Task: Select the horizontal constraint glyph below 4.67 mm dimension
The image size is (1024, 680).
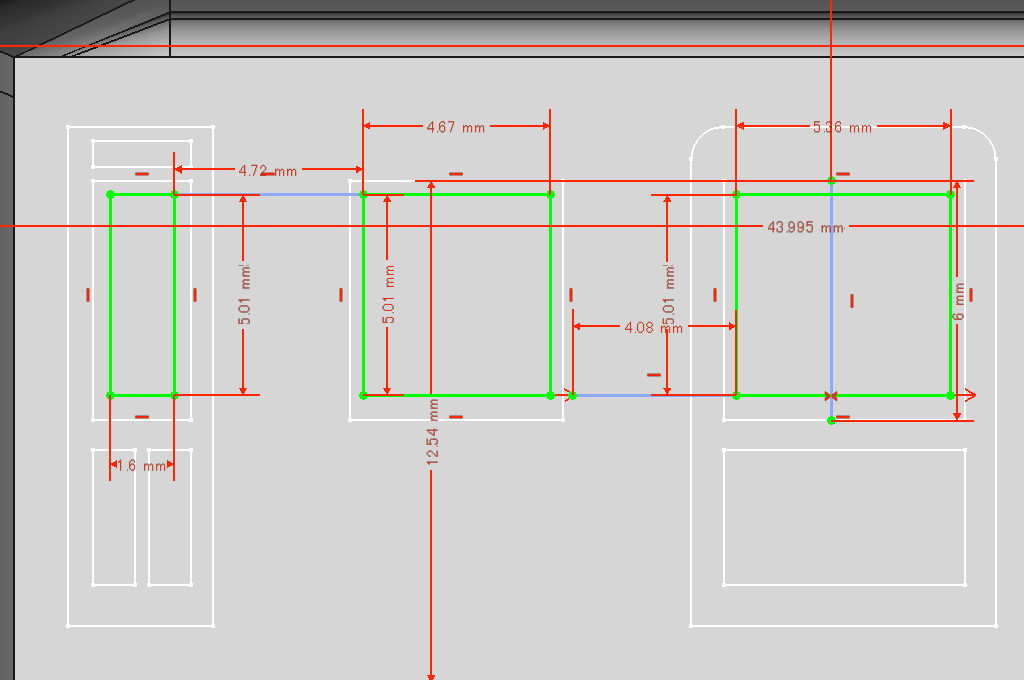Action: coord(456,174)
